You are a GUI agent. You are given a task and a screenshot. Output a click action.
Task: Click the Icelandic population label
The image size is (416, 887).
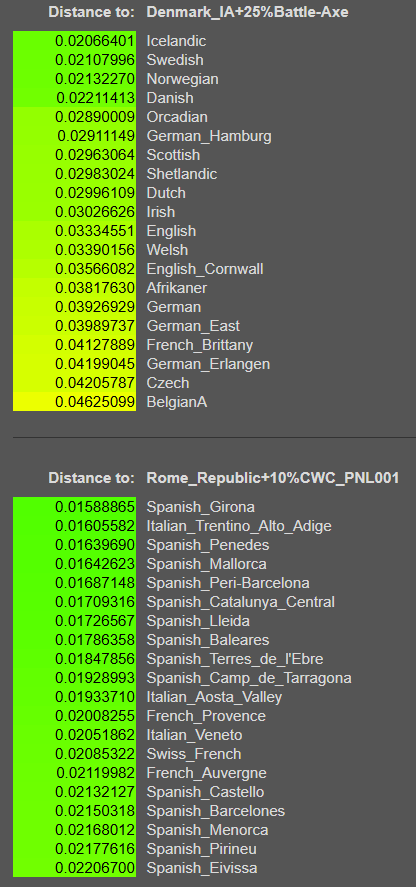pos(176,41)
